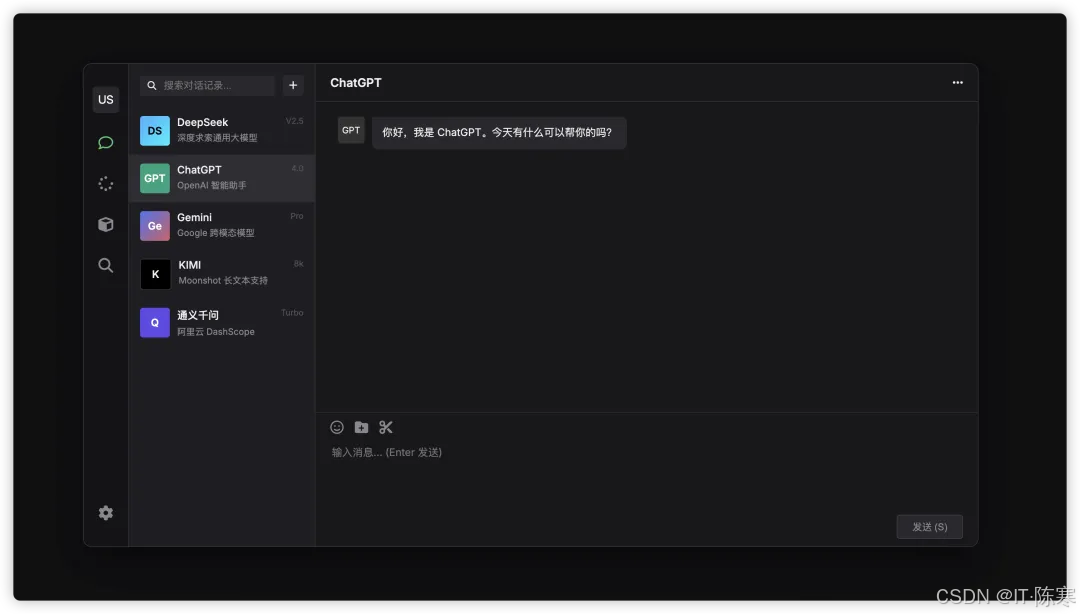The image size is (1080, 614).
Task: Select the KIMI conversation
Action: coord(222,274)
